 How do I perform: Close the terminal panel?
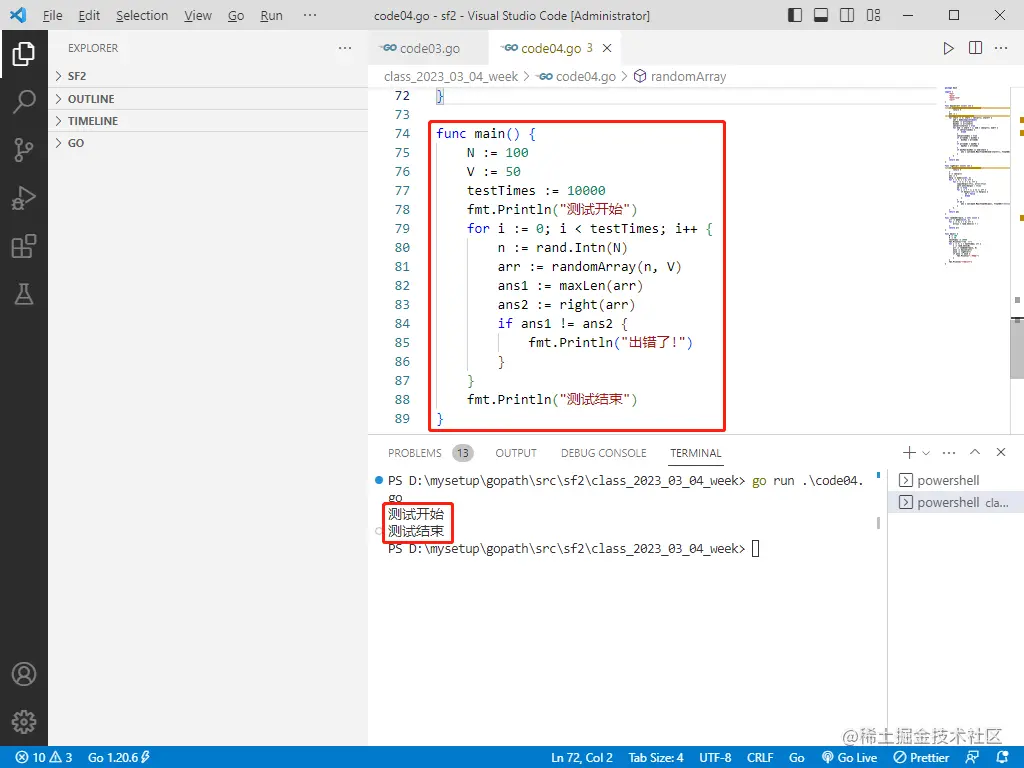[1000, 452]
